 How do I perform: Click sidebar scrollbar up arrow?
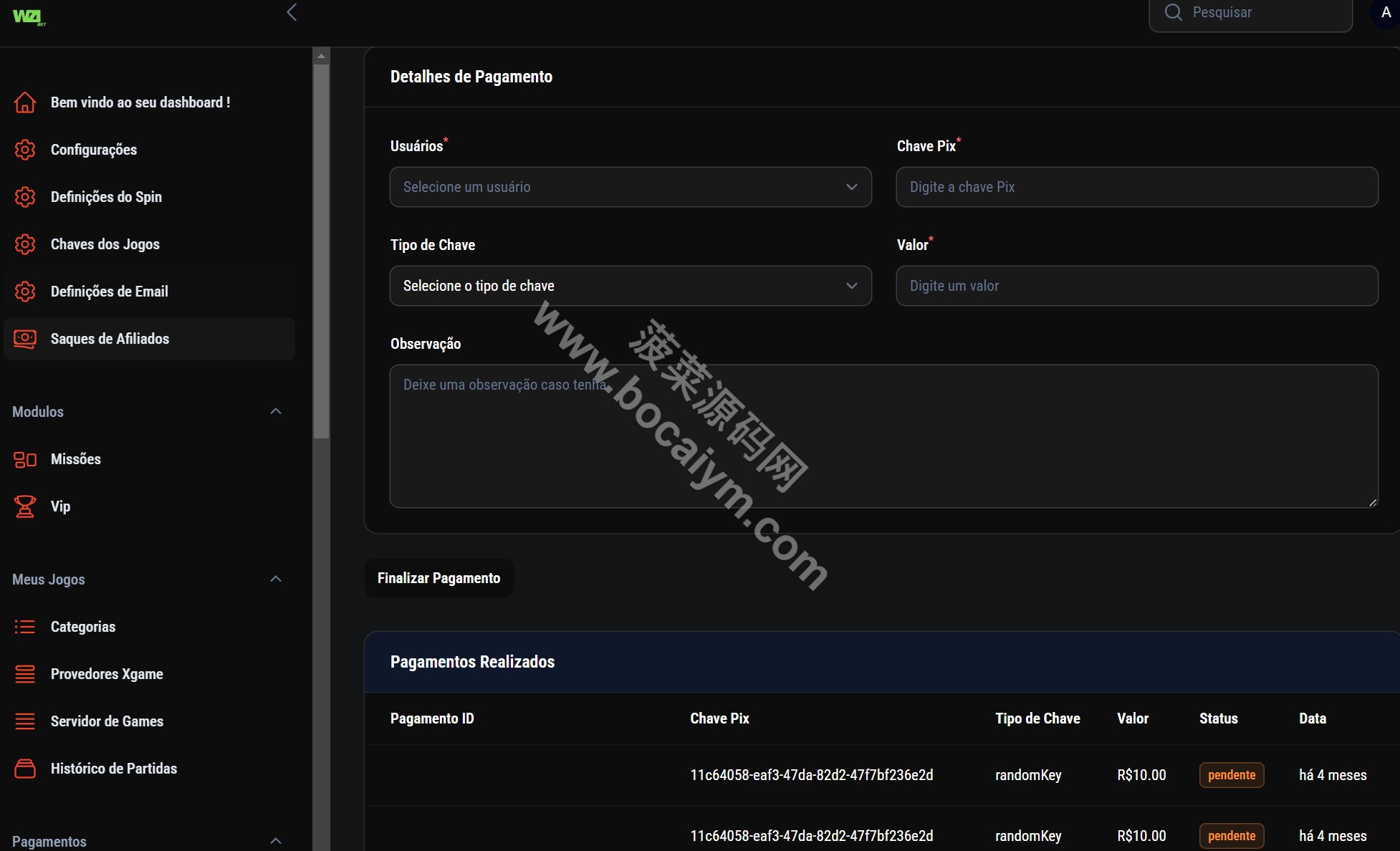pyautogui.click(x=321, y=56)
